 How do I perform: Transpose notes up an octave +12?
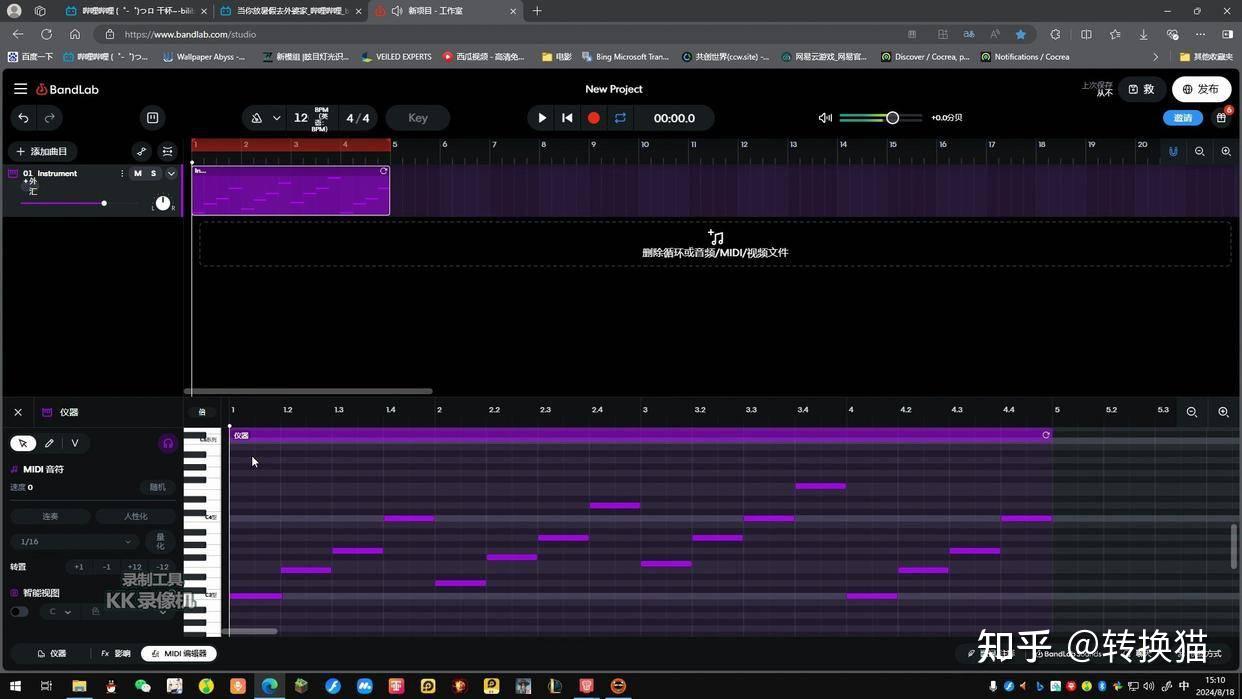(134, 567)
